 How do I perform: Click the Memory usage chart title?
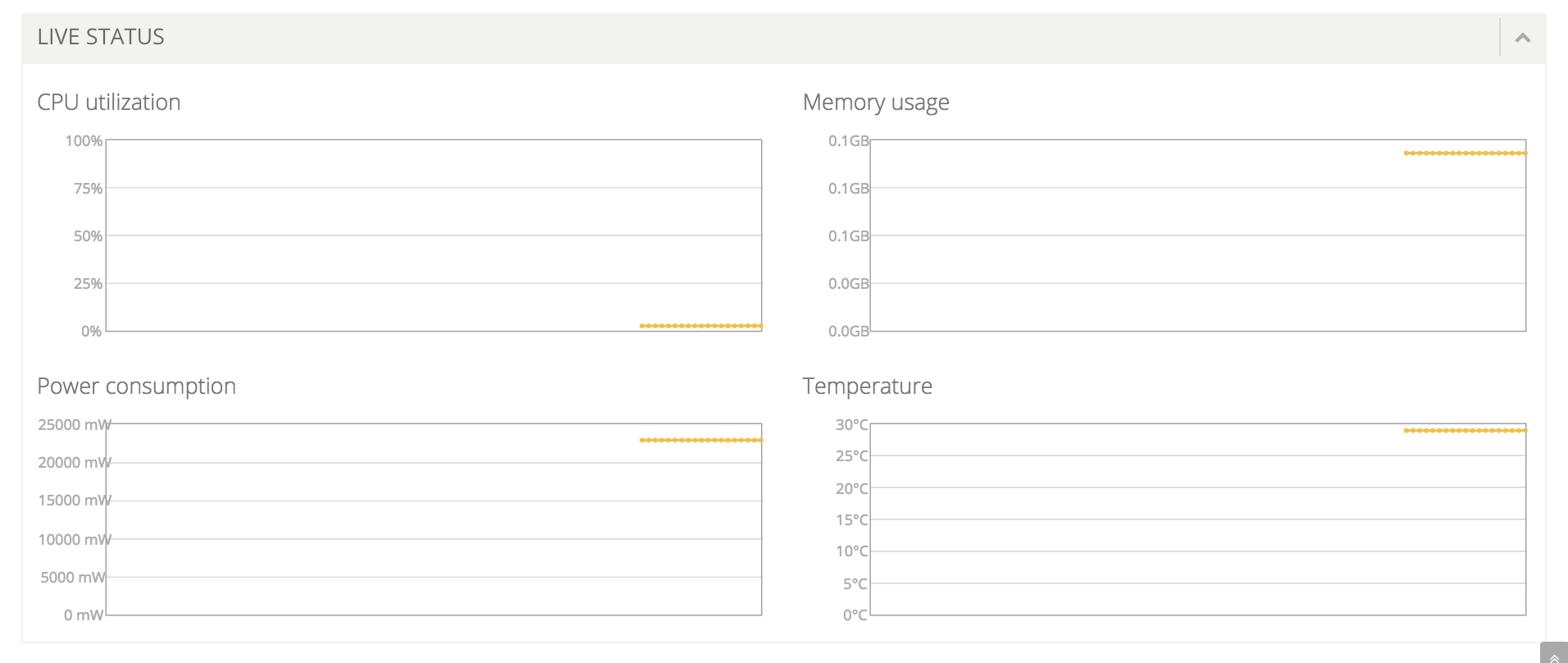click(876, 103)
